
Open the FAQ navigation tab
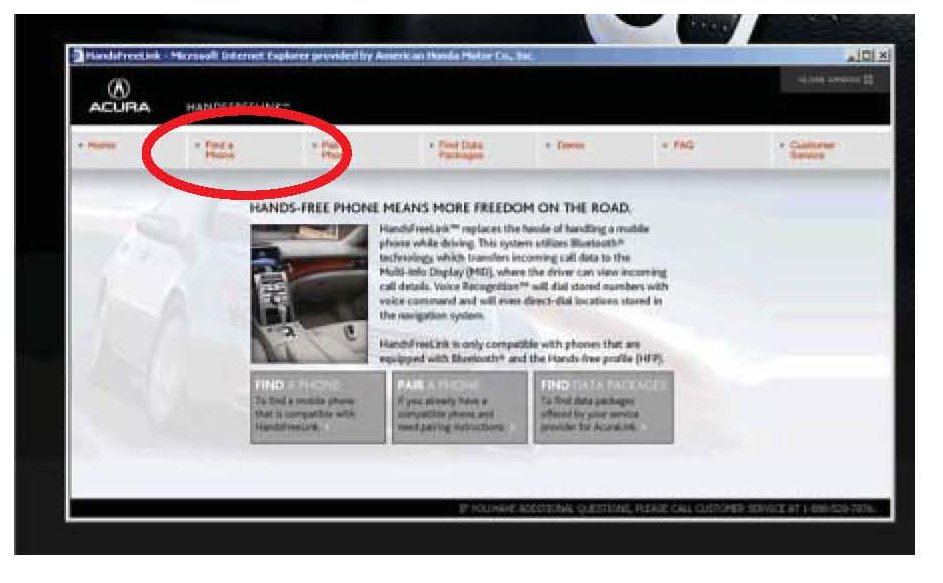[683, 146]
